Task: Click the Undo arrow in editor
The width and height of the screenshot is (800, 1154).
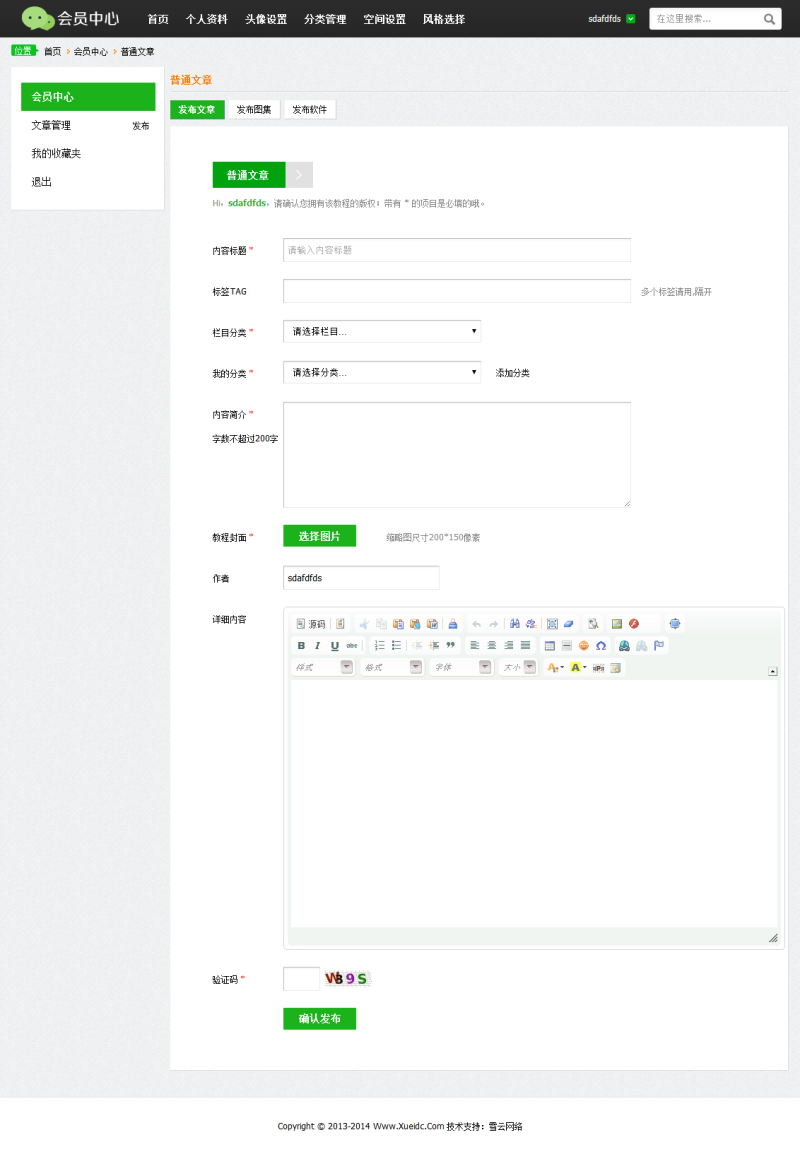Action: coord(476,624)
